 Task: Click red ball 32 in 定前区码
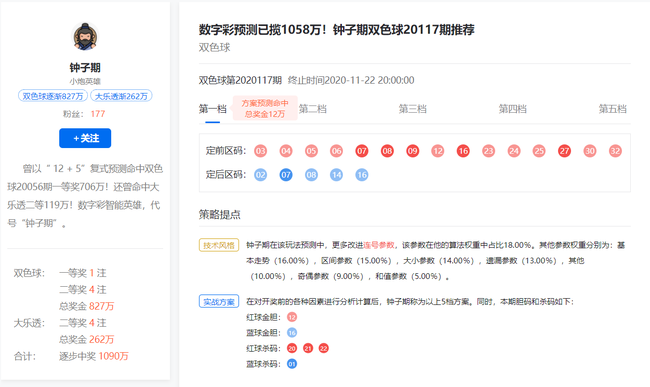615,151
